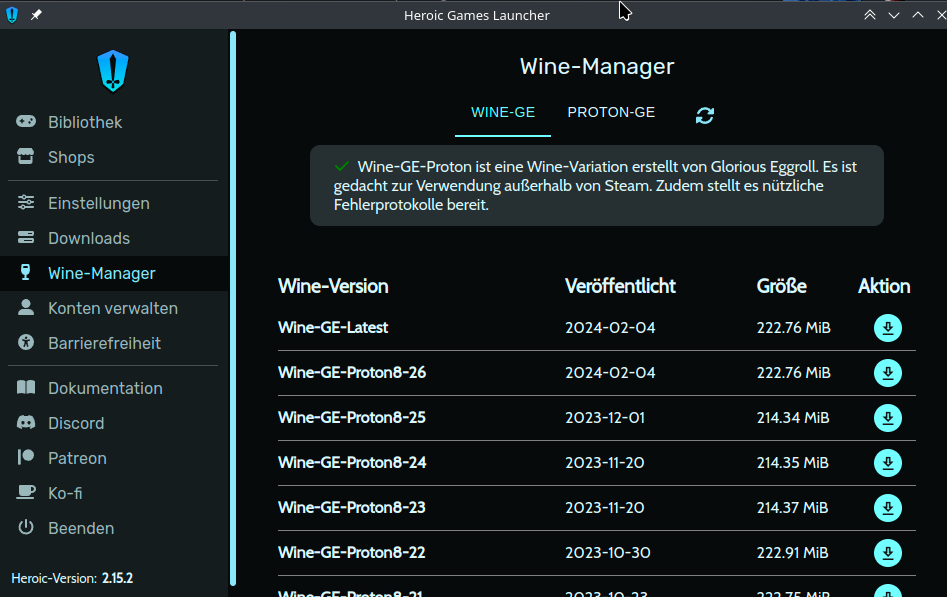947x597 pixels.
Task: Click the Konten verwalten user icon
Action: (26, 307)
